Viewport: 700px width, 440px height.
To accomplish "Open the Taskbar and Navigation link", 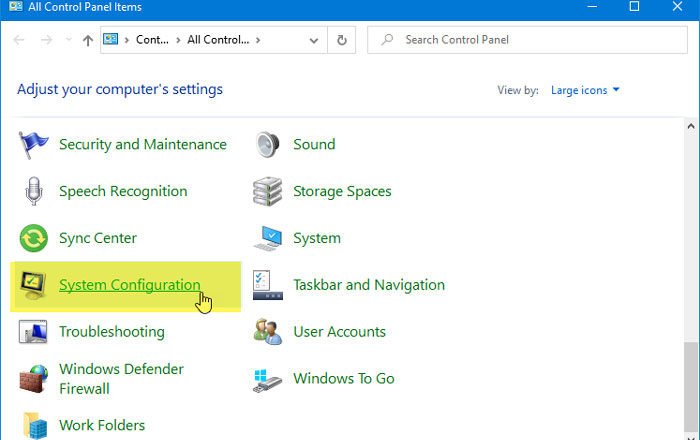I will [369, 285].
